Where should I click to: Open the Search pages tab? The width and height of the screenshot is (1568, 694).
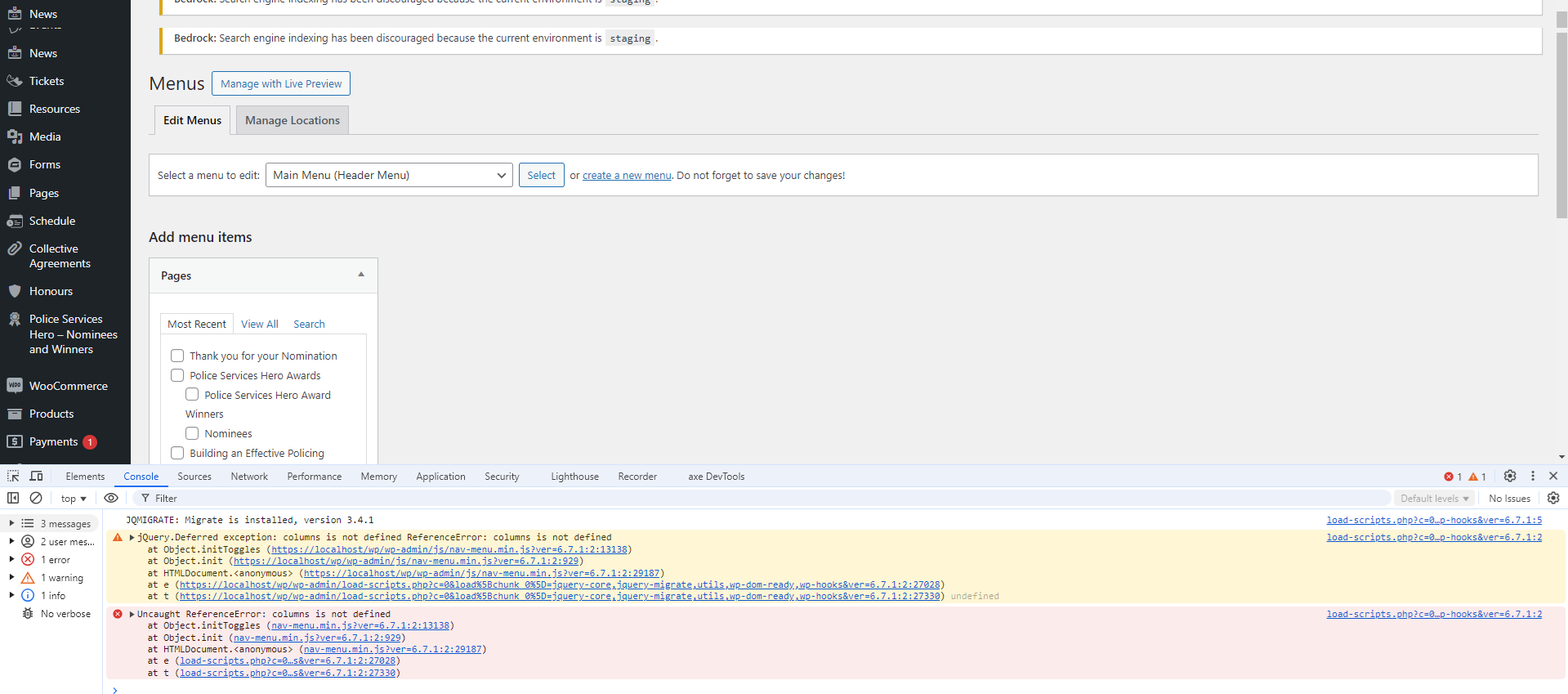[309, 324]
